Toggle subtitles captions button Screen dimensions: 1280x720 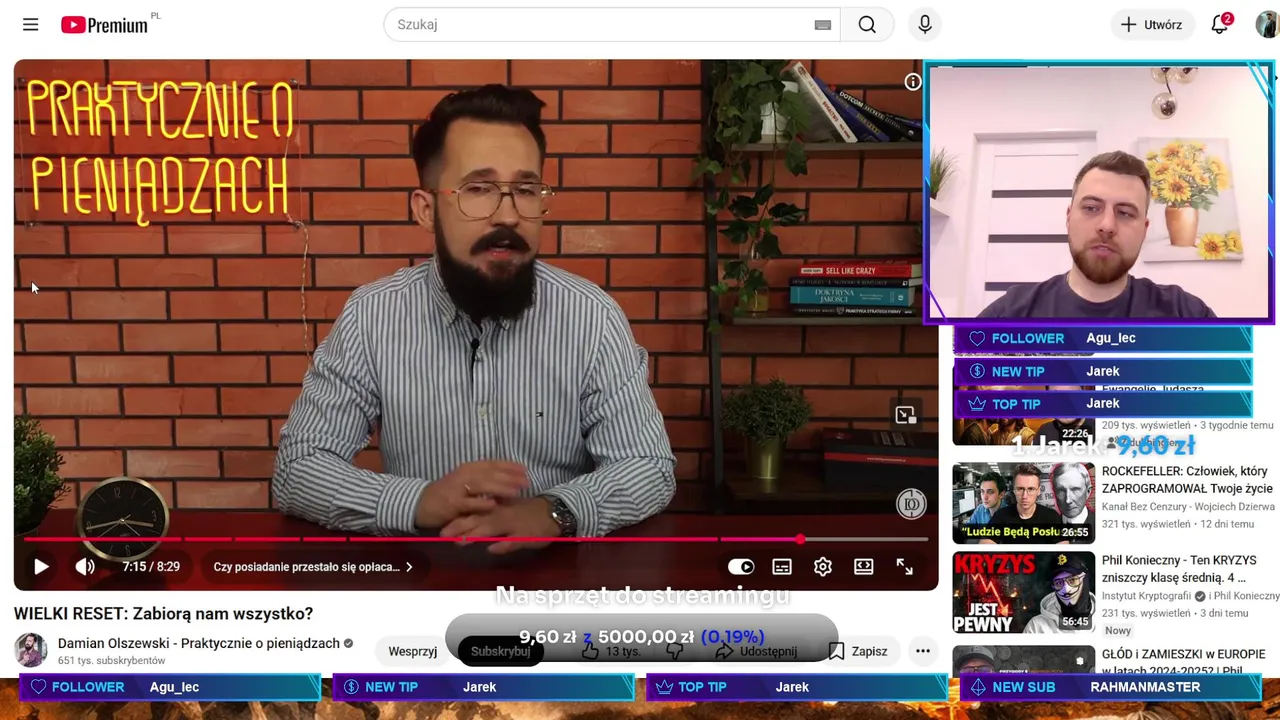pyautogui.click(x=782, y=567)
